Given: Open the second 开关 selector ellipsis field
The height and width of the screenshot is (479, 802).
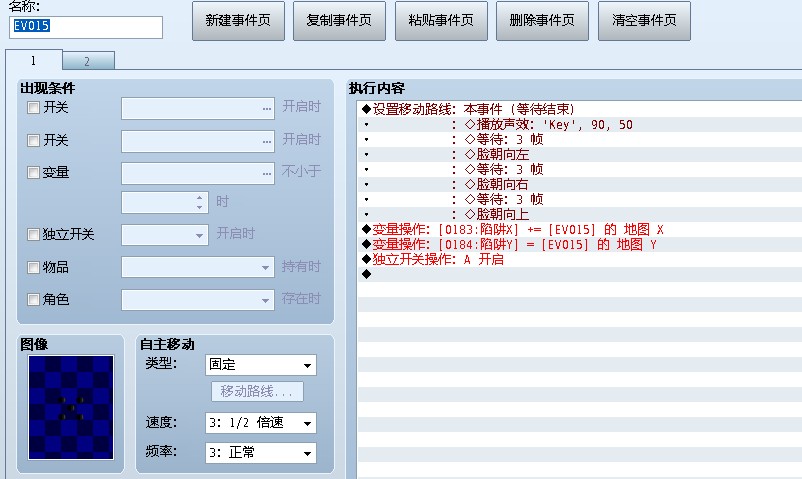Looking at the screenshot, I should click(x=197, y=141).
